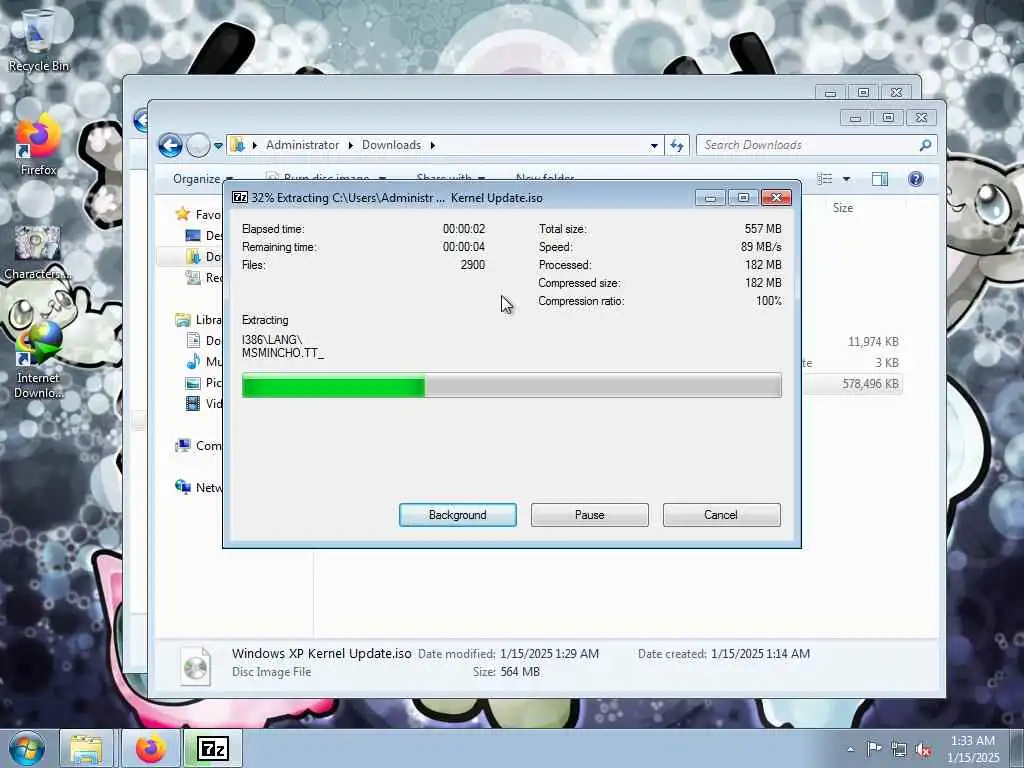
Task: Open Internet Download Manager desktop shortcut
Action: (38, 359)
